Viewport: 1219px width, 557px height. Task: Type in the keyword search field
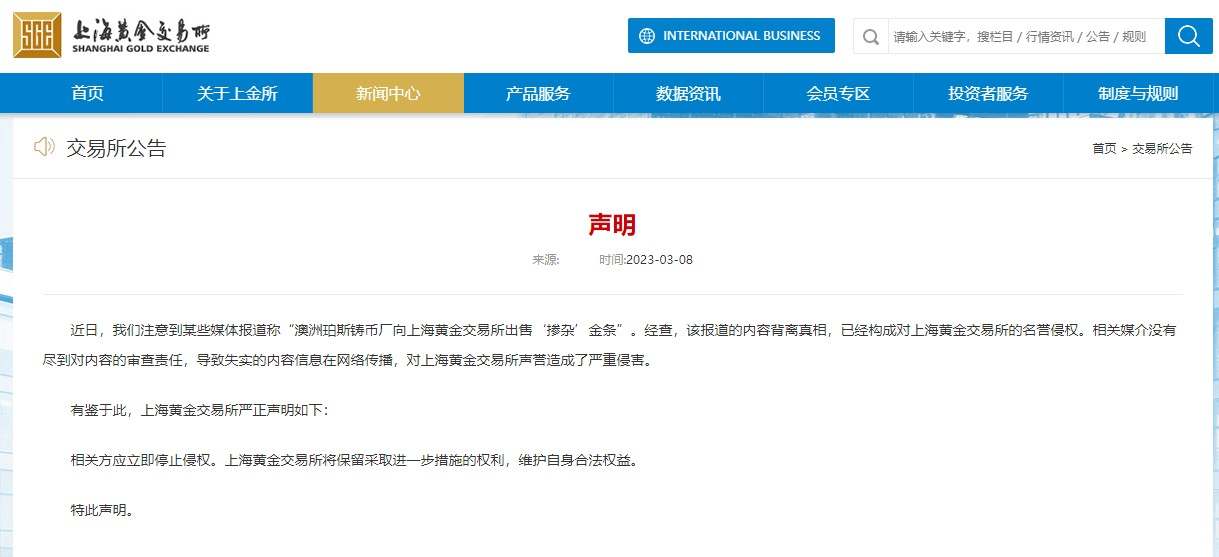1020,37
